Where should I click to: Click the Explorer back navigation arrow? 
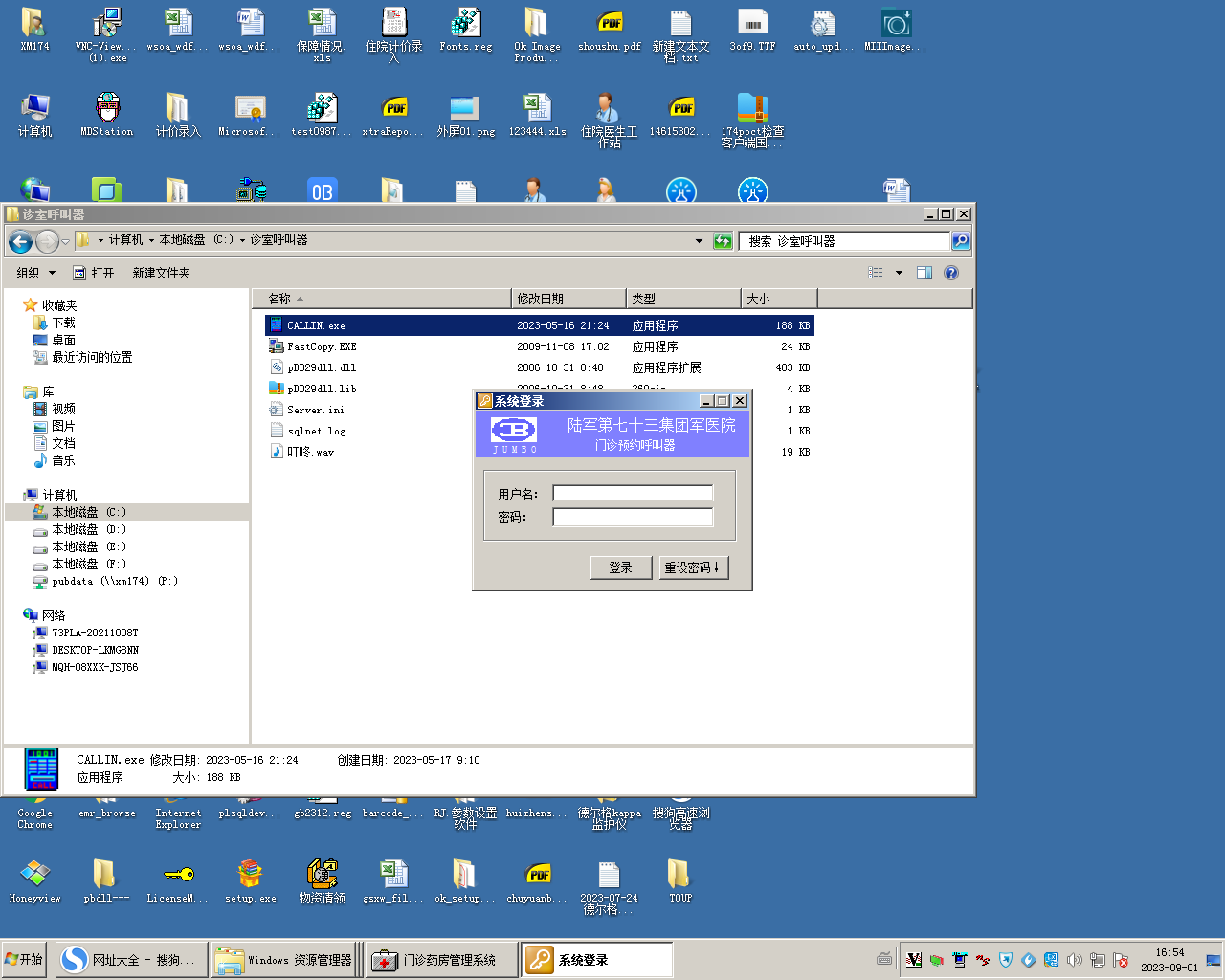coord(20,241)
